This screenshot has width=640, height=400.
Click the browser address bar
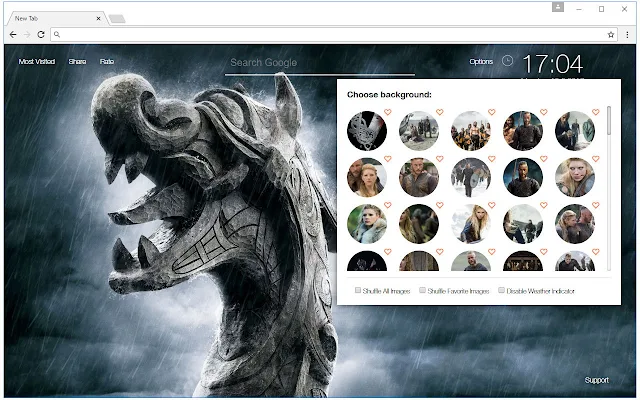tap(334, 35)
